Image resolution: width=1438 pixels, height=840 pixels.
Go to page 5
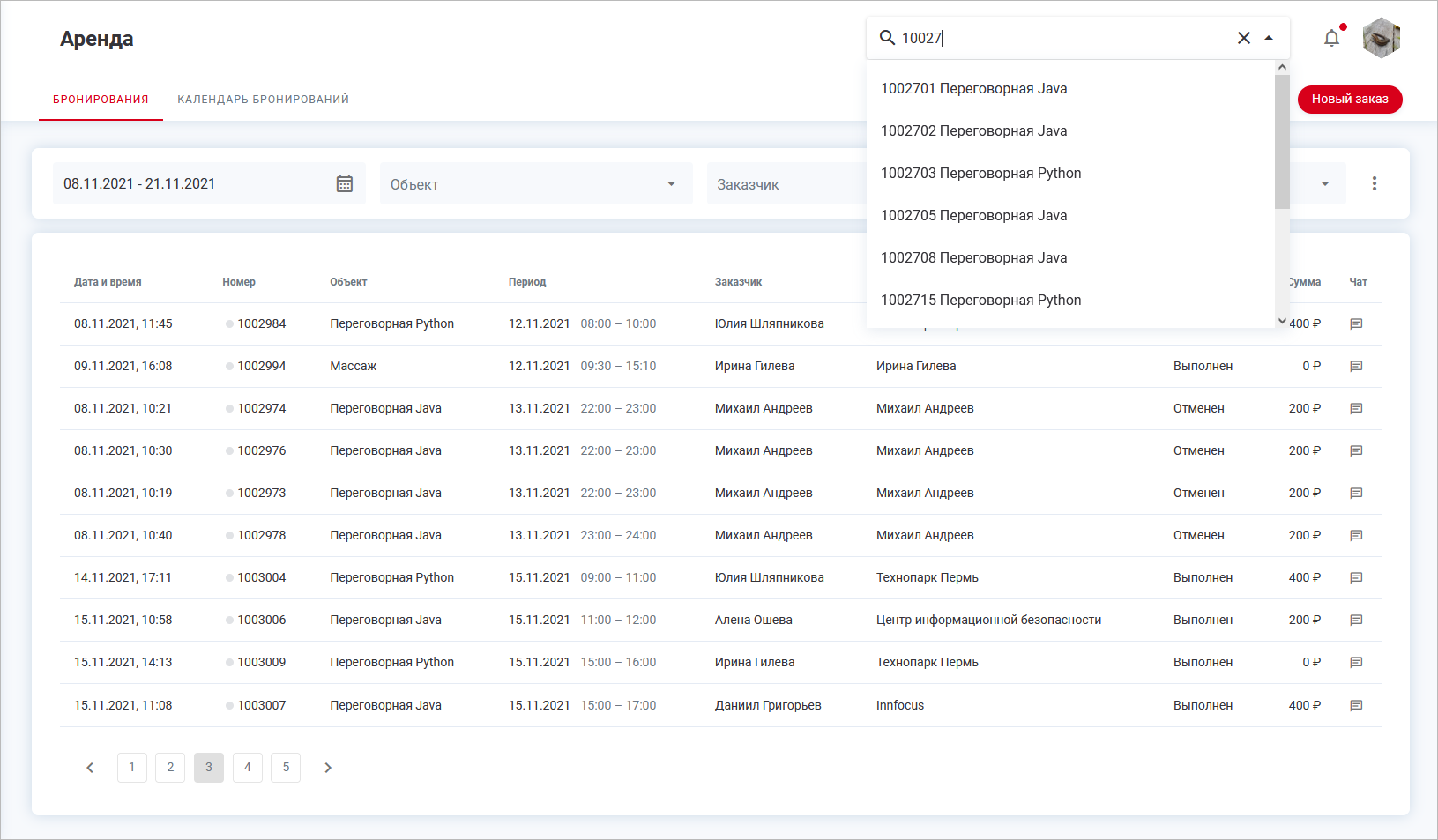(286, 768)
